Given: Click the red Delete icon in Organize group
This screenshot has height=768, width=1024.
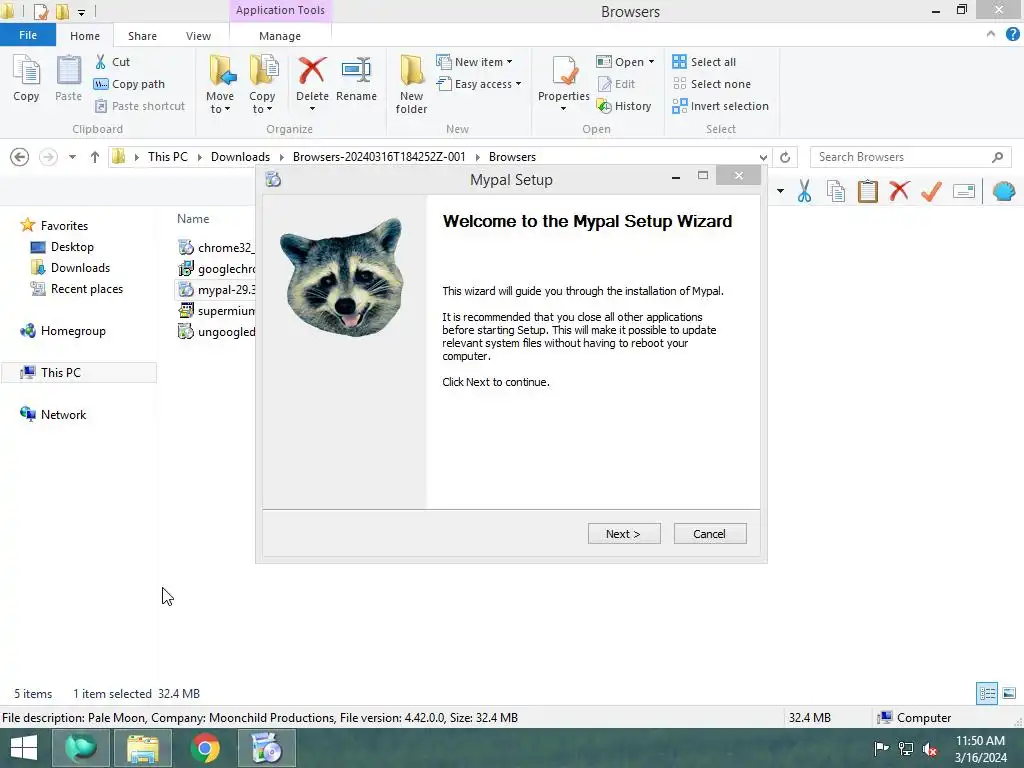Looking at the screenshot, I should pyautogui.click(x=312, y=71).
